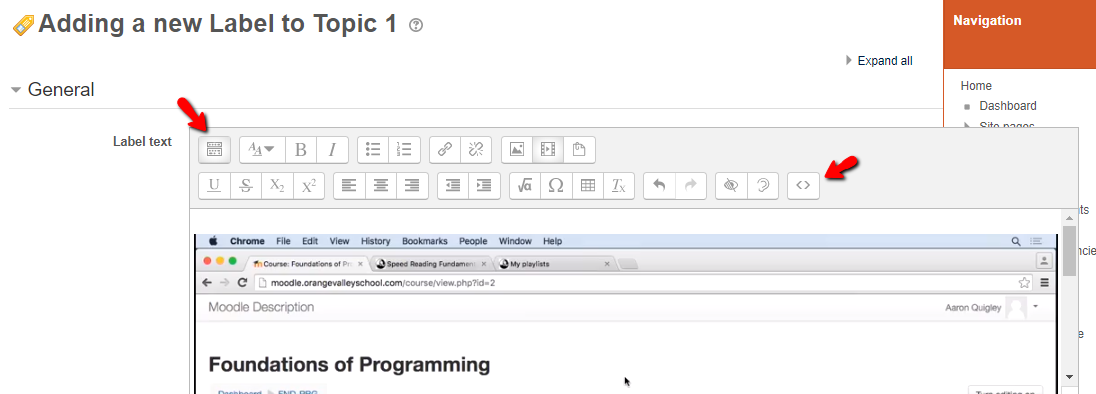Redo the last edit
Viewport: 1096px width, 394px height.
[x=690, y=186]
